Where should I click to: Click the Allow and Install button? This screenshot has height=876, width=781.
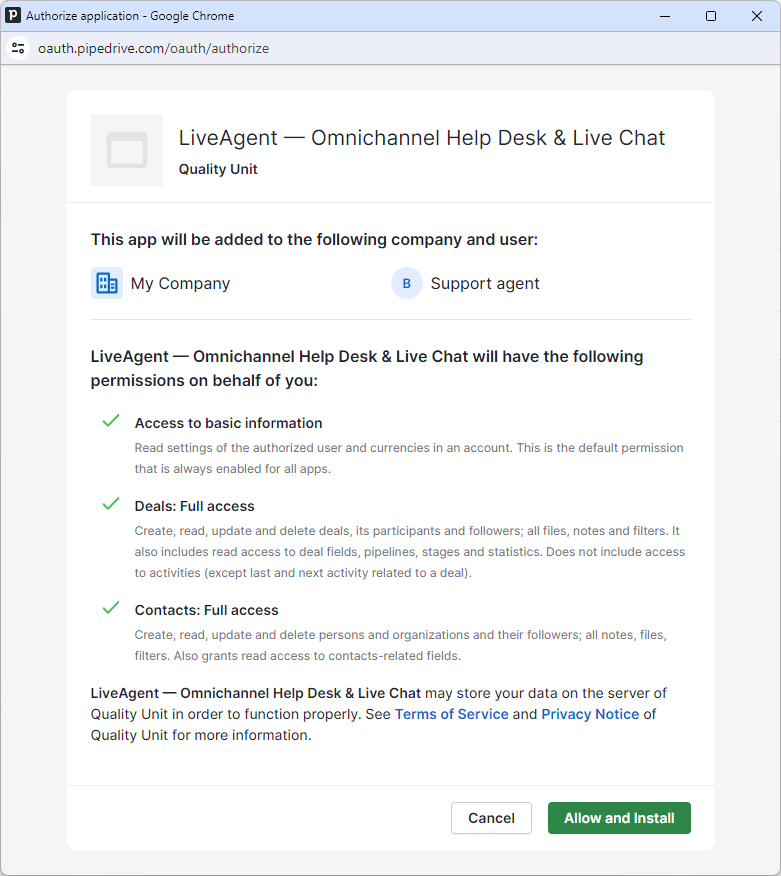click(619, 818)
